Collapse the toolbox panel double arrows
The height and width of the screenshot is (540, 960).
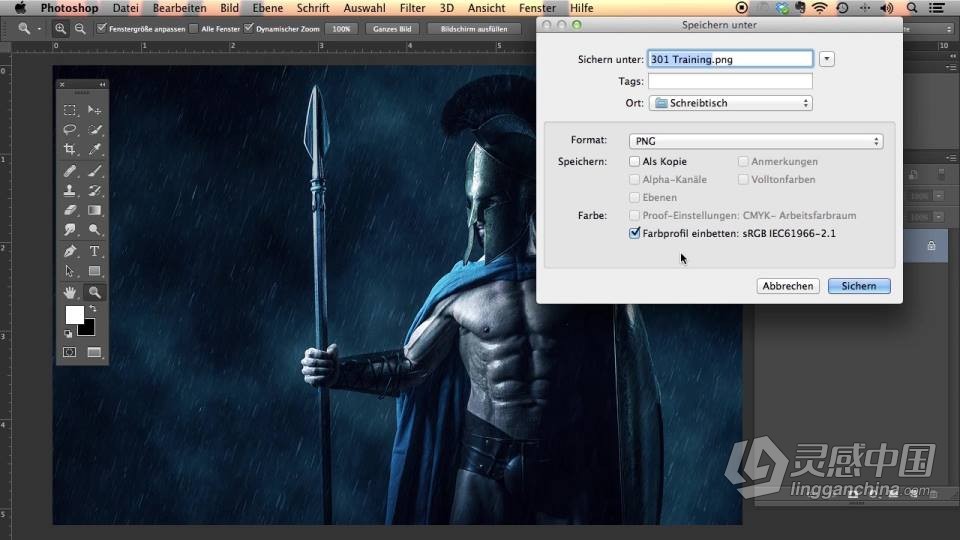(x=102, y=84)
